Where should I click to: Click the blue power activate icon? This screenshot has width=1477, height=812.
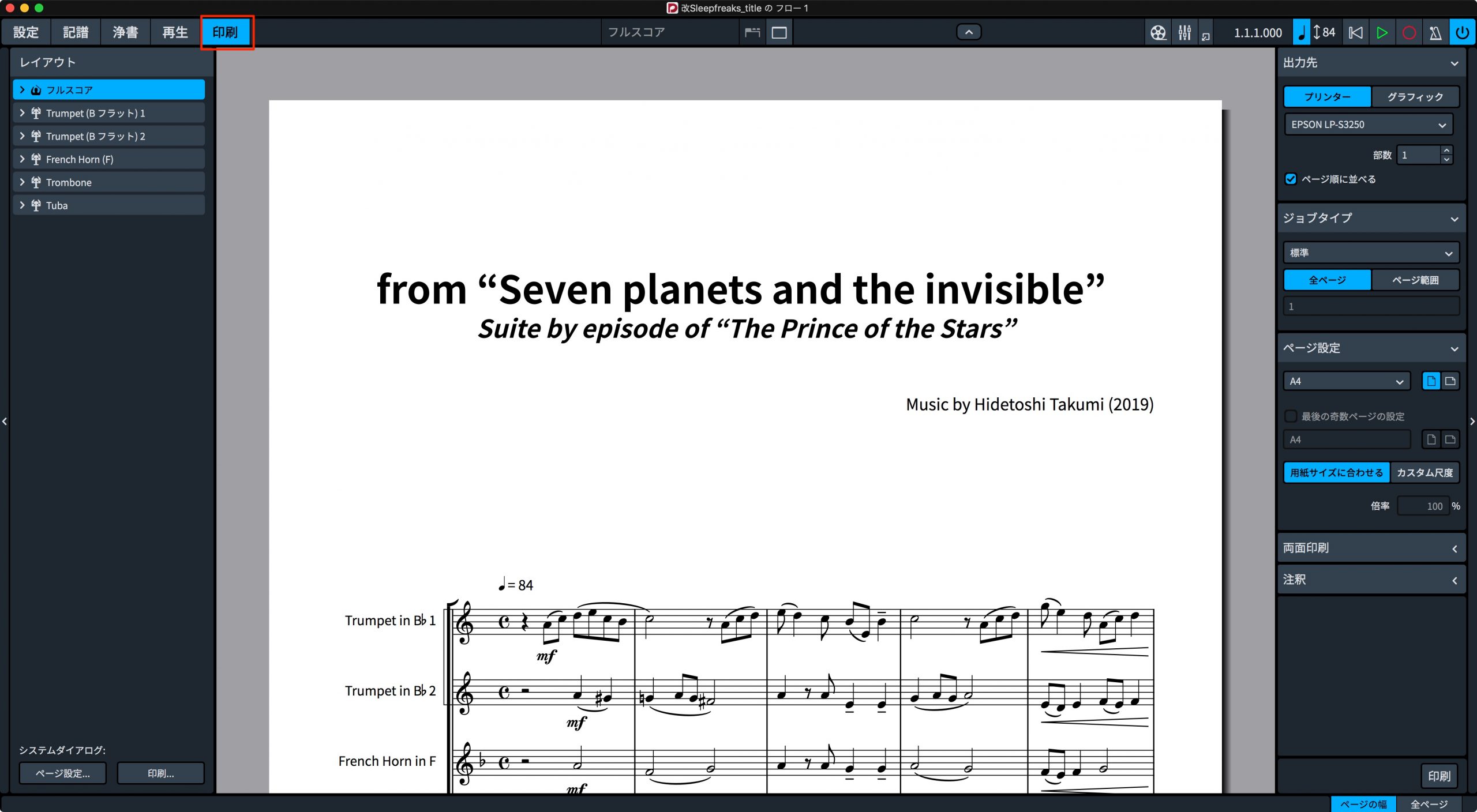(x=1462, y=32)
